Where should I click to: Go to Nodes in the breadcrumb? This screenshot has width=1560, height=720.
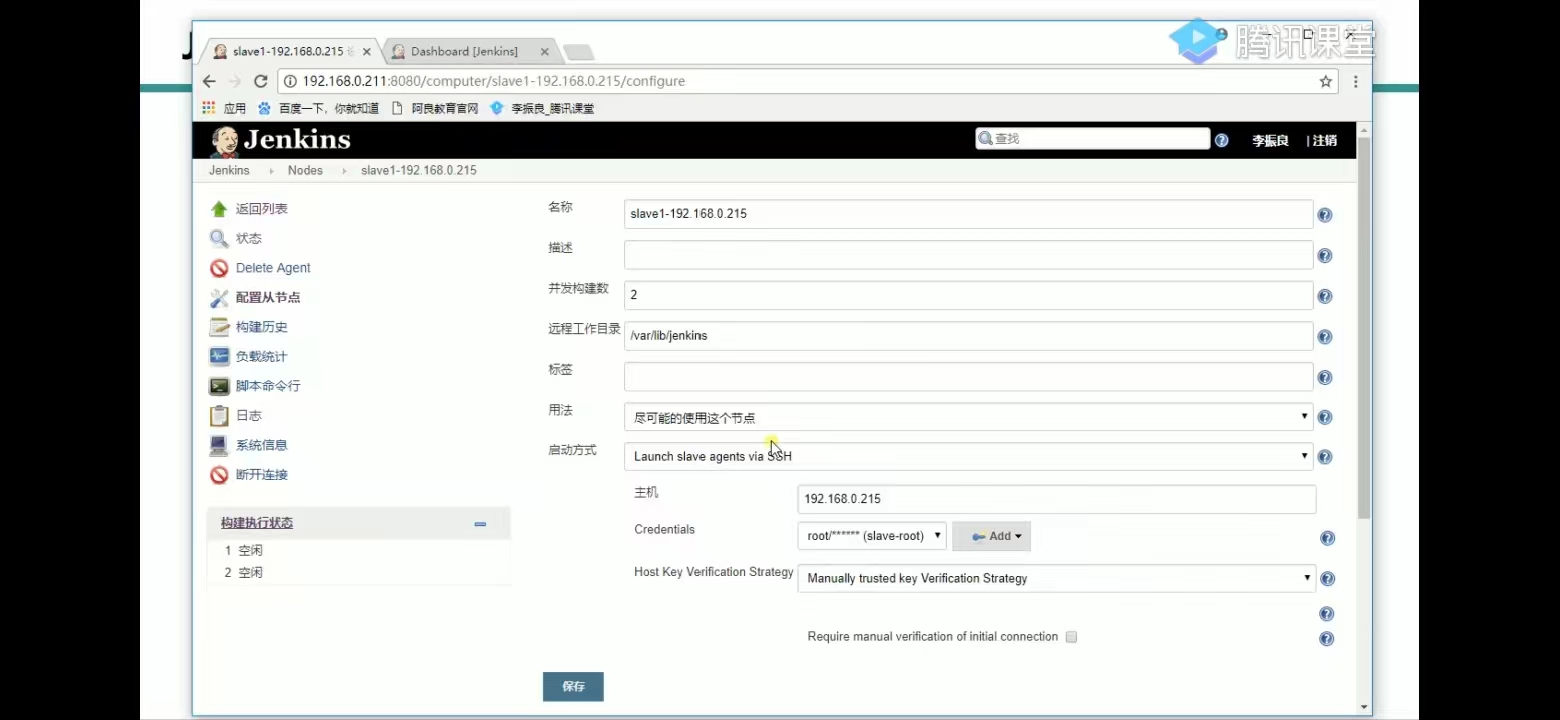(305, 171)
